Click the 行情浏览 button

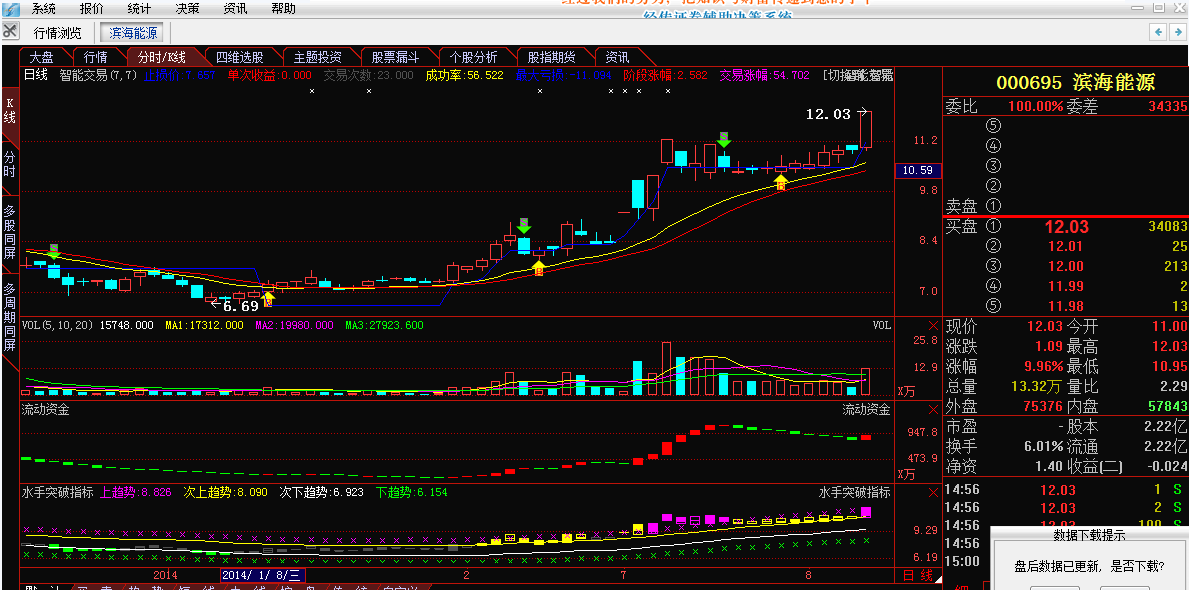pyautogui.click(x=58, y=32)
